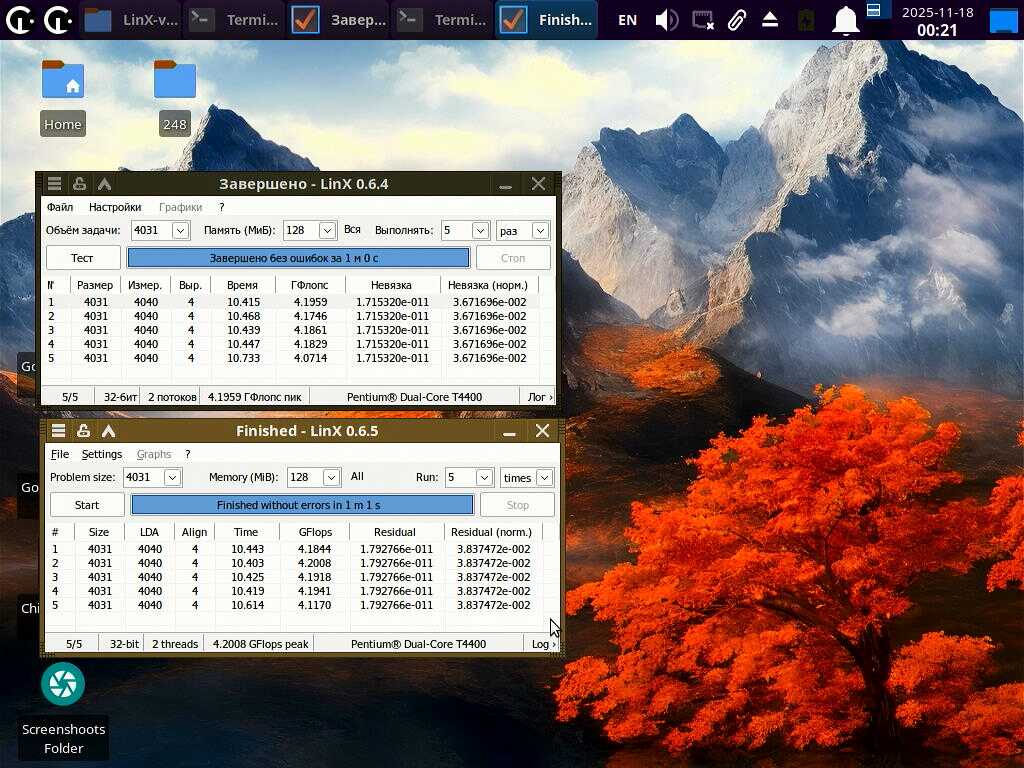Open the Лог button in LinX 0.6.4 status bar

pyautogui.click(x=539, y=396)
